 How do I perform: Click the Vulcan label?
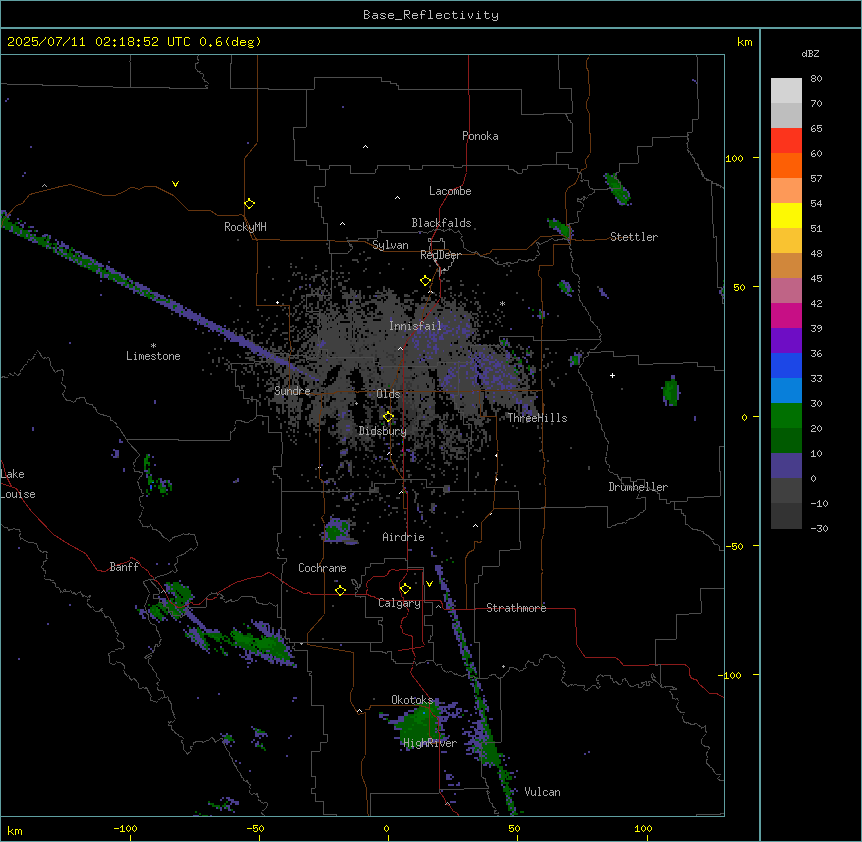543,792
